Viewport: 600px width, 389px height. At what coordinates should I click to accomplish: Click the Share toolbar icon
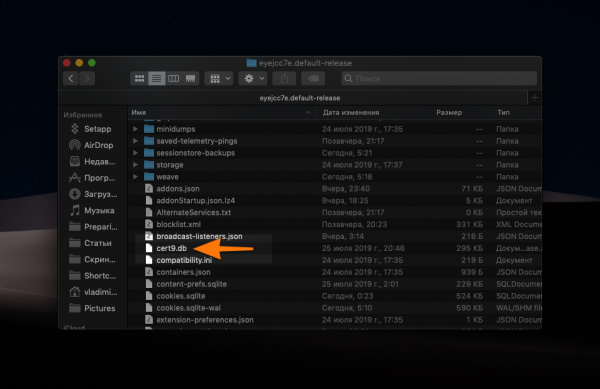point(284,78)
